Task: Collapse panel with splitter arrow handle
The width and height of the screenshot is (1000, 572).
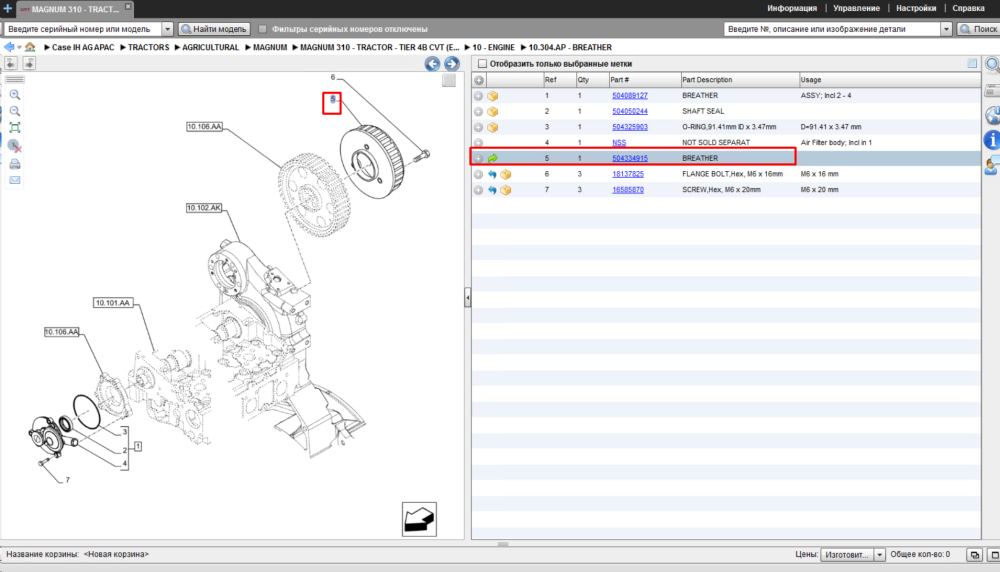Action: (x=467, y=297)
